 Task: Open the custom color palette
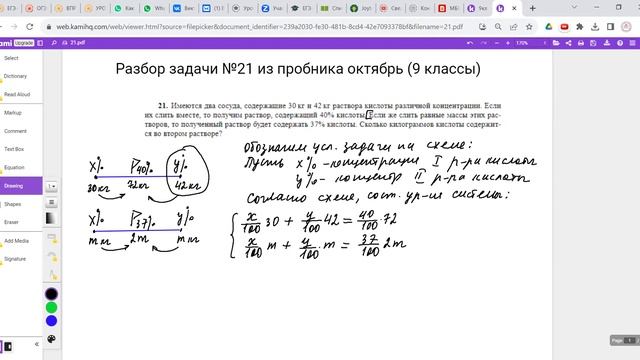tap(51, 339)
